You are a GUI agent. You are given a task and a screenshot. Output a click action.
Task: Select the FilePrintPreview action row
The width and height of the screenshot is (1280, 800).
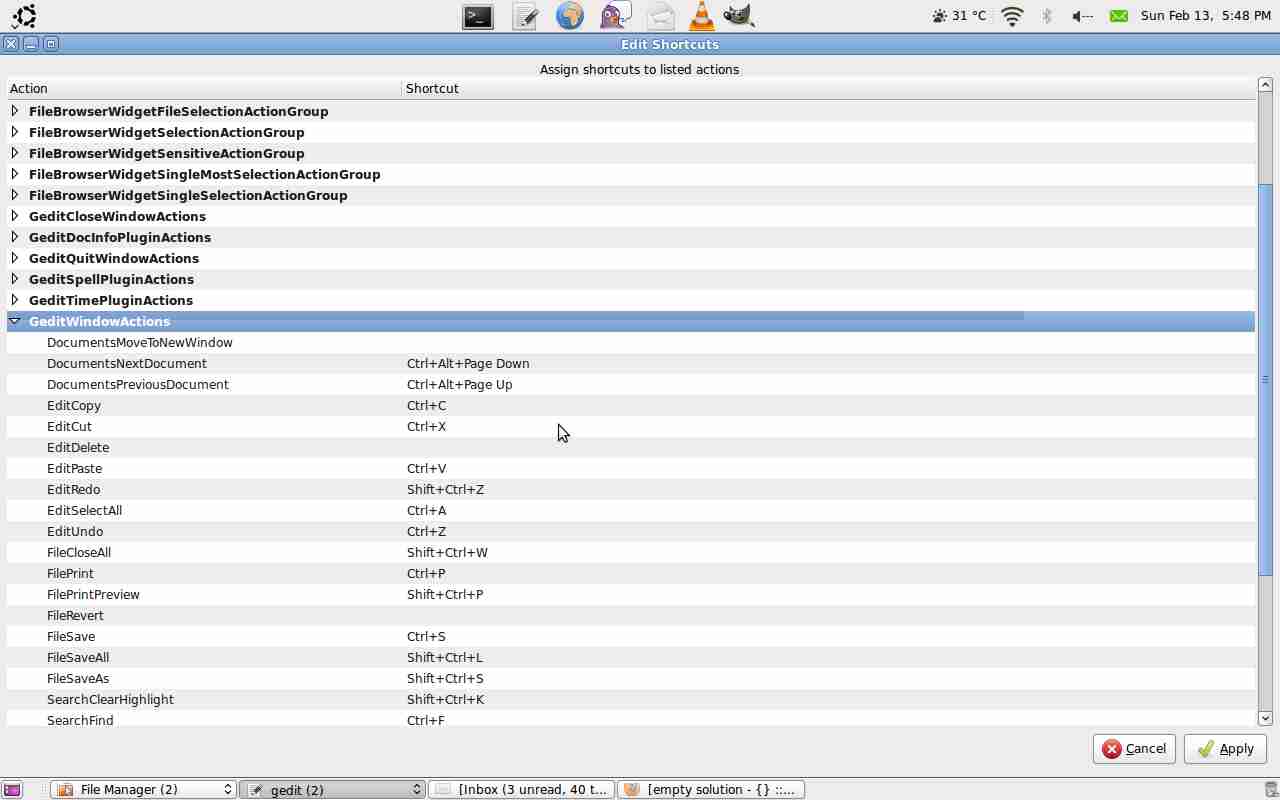pos(631,594)
